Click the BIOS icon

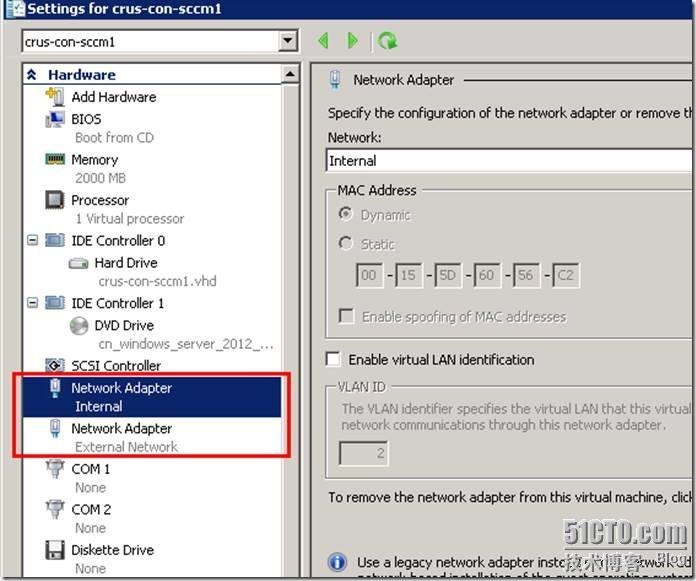tap(55, 119)
